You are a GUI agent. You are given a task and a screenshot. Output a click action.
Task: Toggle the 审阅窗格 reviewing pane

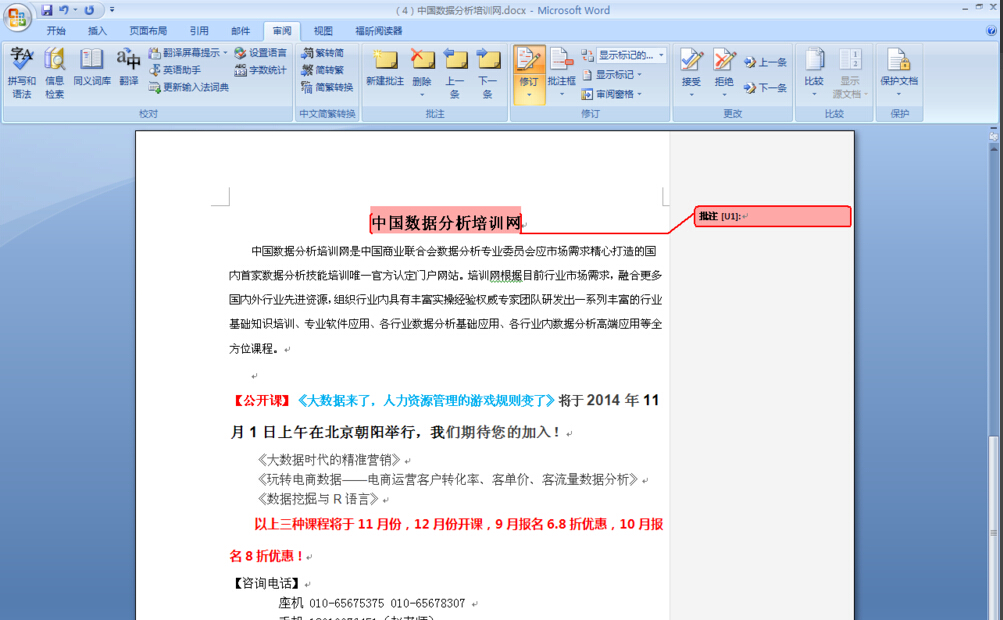[608, 94]
